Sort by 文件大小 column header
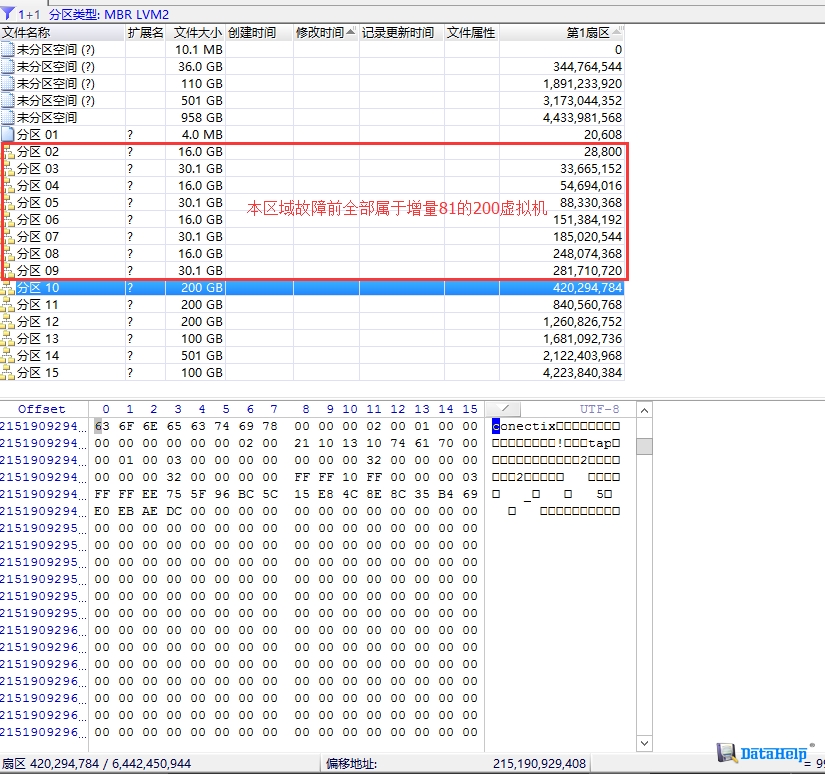This screenshot has width=825, height=774. (x=195, y=33)
